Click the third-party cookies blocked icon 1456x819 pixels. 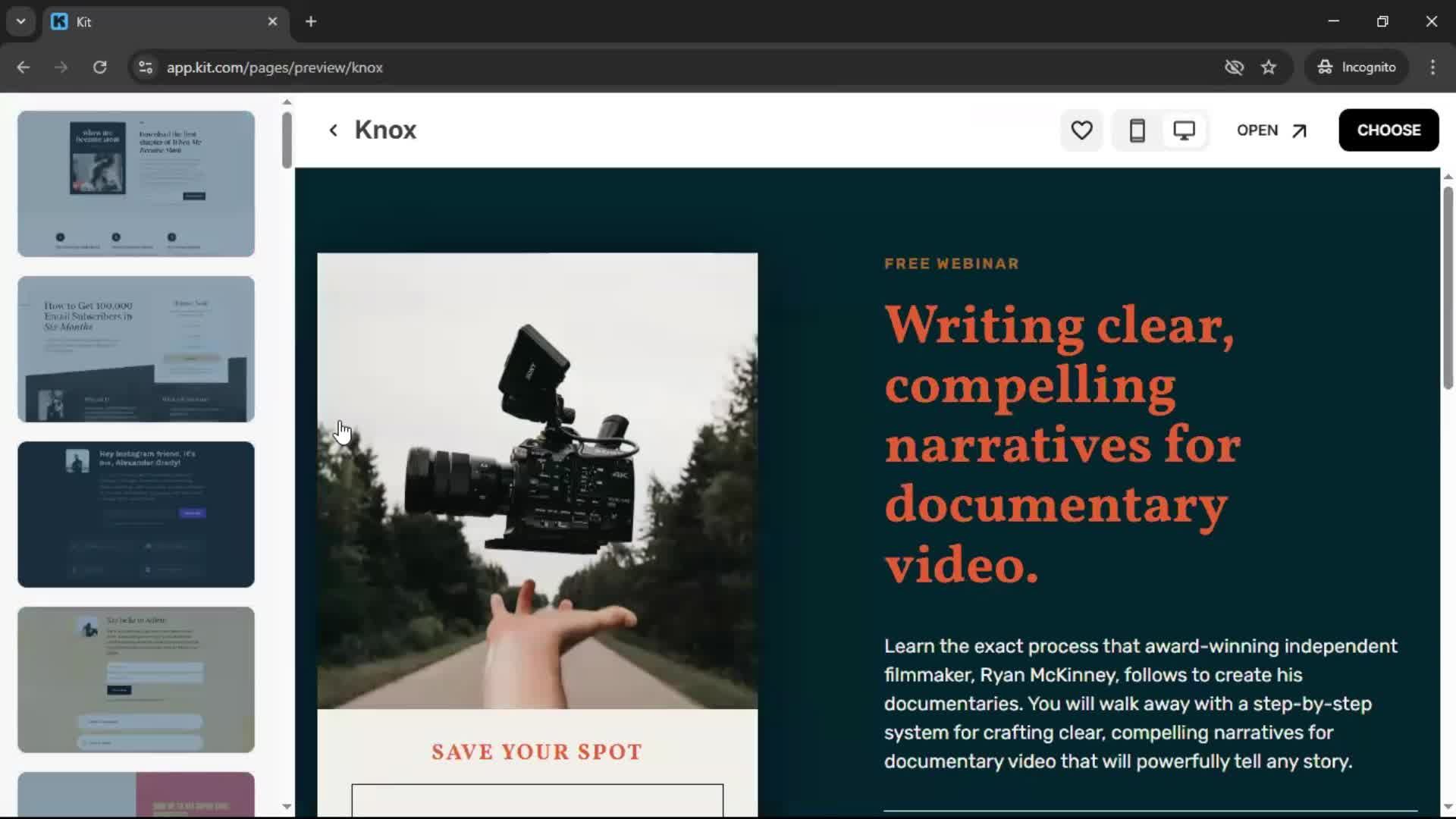pos(1234,67)
